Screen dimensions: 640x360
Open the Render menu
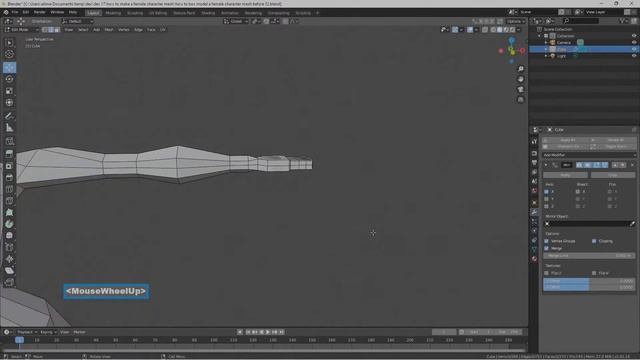[40, 12]
